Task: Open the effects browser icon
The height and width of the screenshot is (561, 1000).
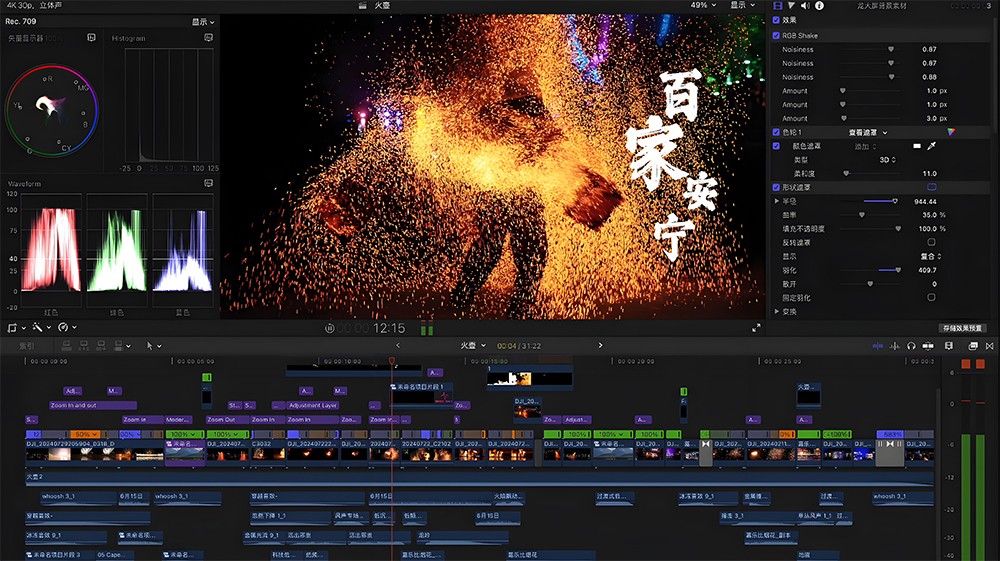Action: [973, 346]
